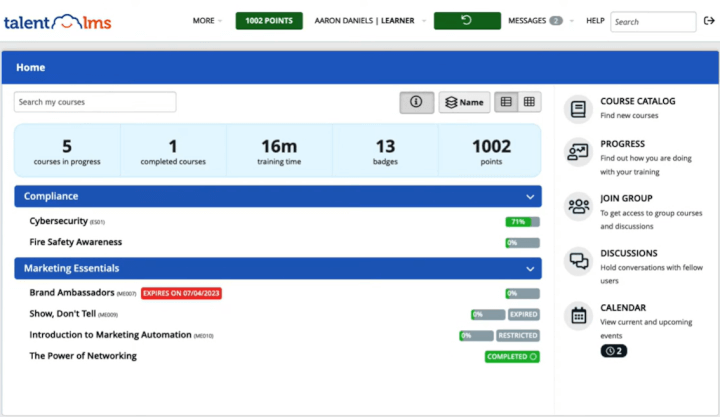Screen dimensions: 720x417
Task: Switch to grid view layout
Action: point(529,102)
